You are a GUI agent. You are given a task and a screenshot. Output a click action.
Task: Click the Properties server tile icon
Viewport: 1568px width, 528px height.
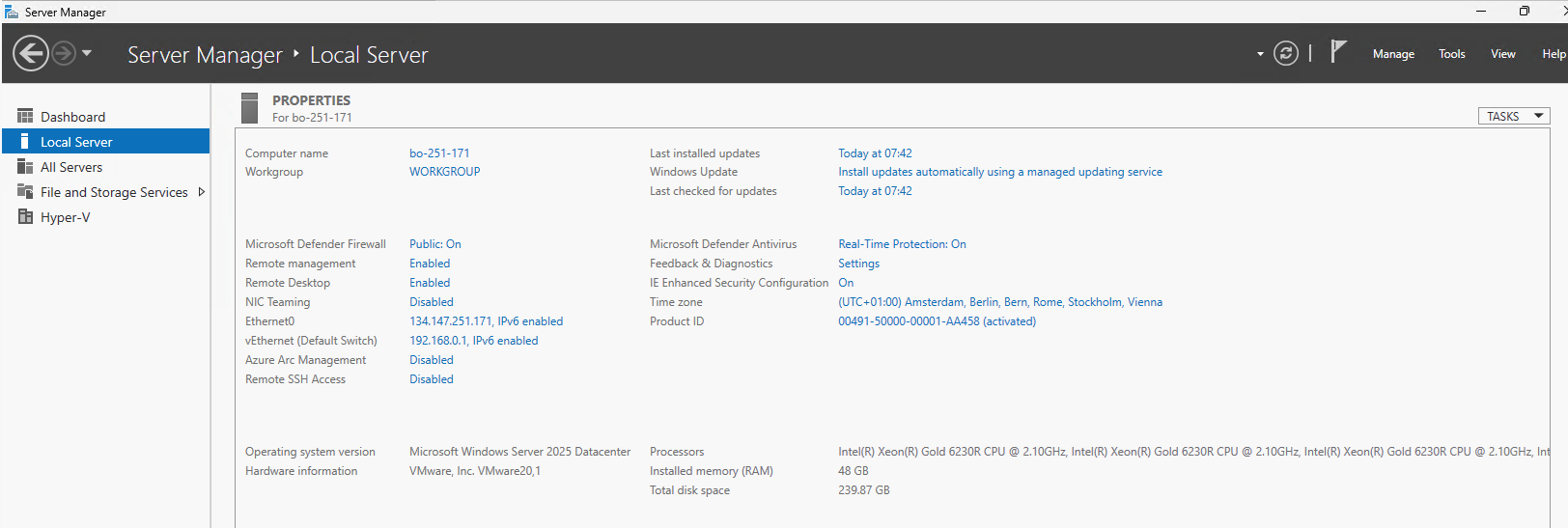tap(250, 108)
